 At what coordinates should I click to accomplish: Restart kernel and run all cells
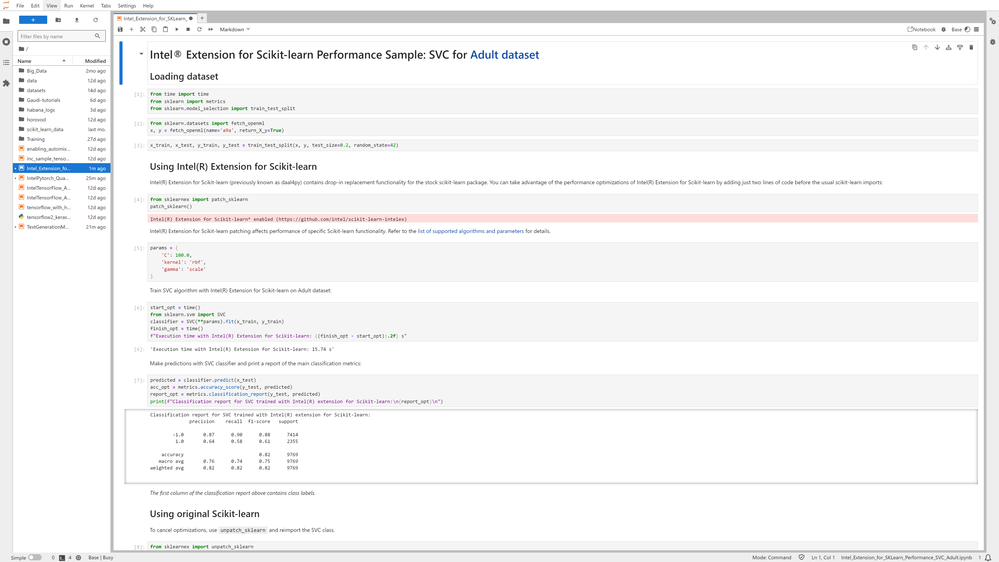coord(210,30)
